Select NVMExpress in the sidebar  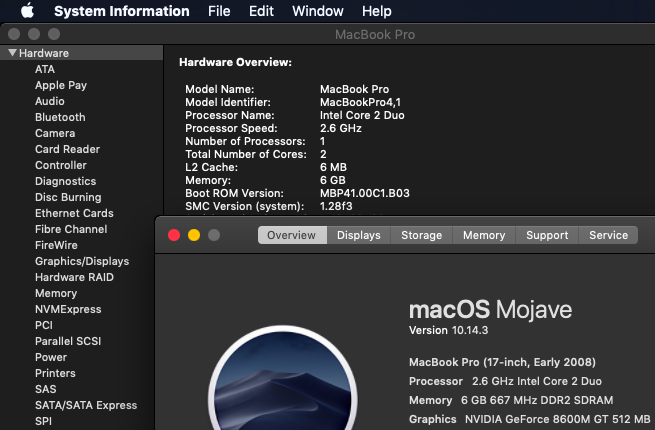68,309
